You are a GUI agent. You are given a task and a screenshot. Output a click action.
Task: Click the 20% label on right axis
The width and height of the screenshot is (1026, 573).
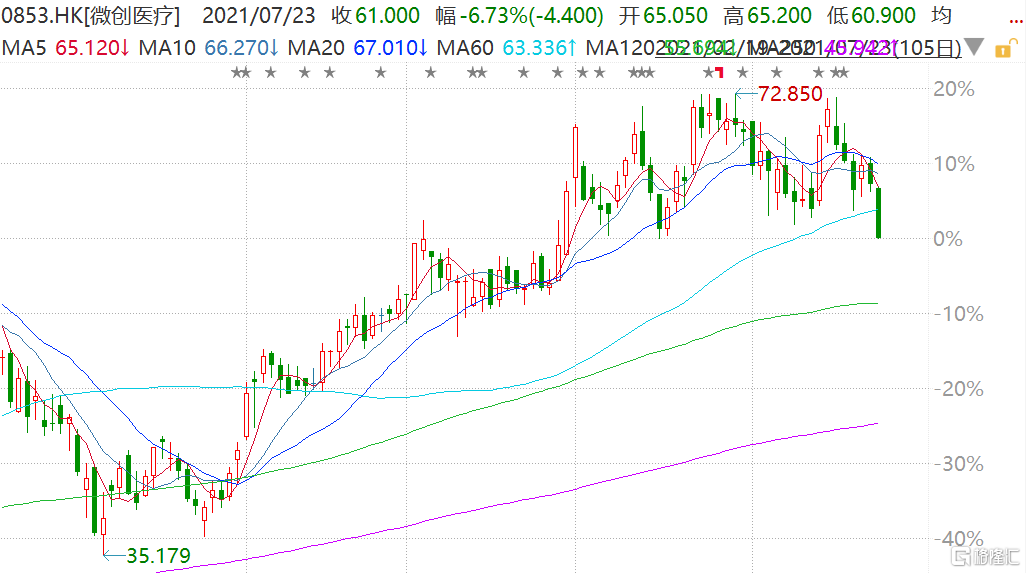(x=954, y=89)
